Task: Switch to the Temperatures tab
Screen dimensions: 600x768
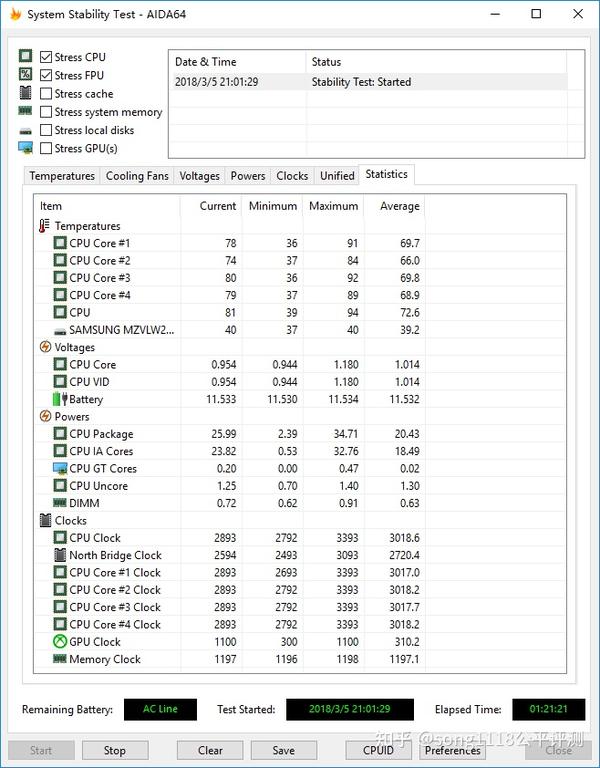Action: coord(62,176)
